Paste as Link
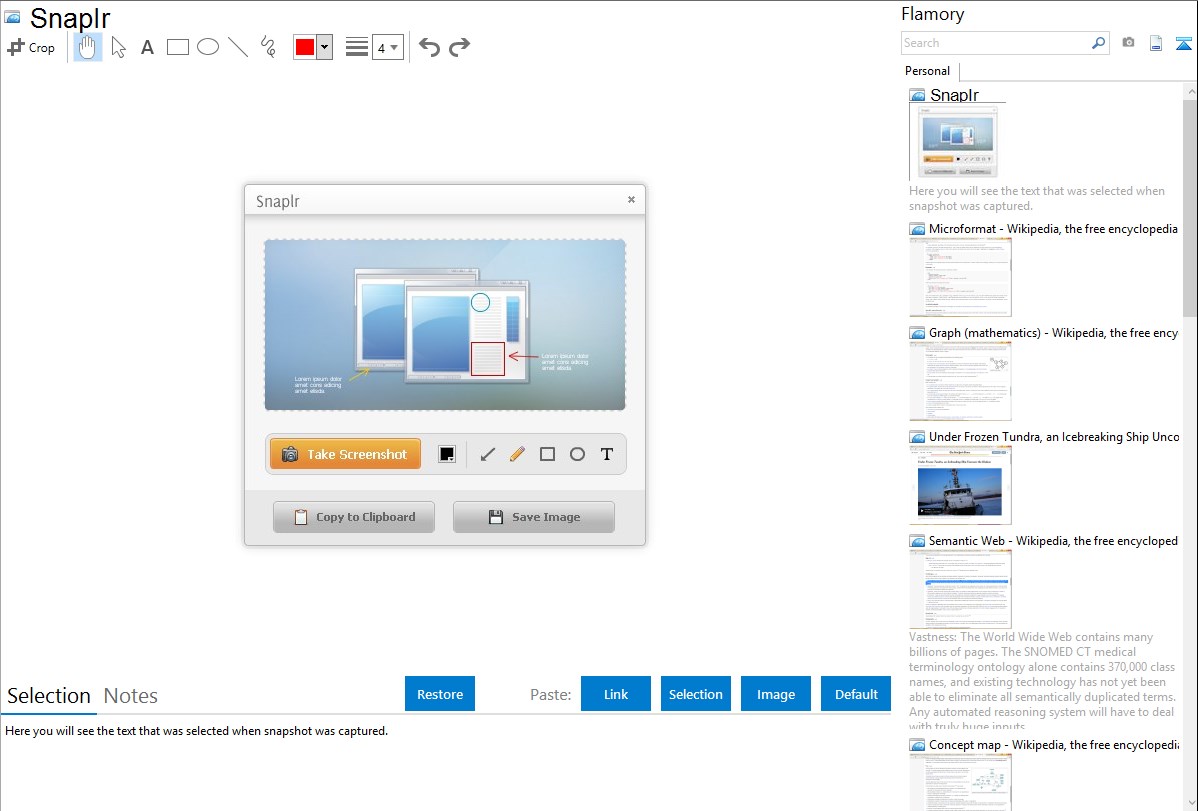This screenshot has height=811, width=1198. point(616,694)
